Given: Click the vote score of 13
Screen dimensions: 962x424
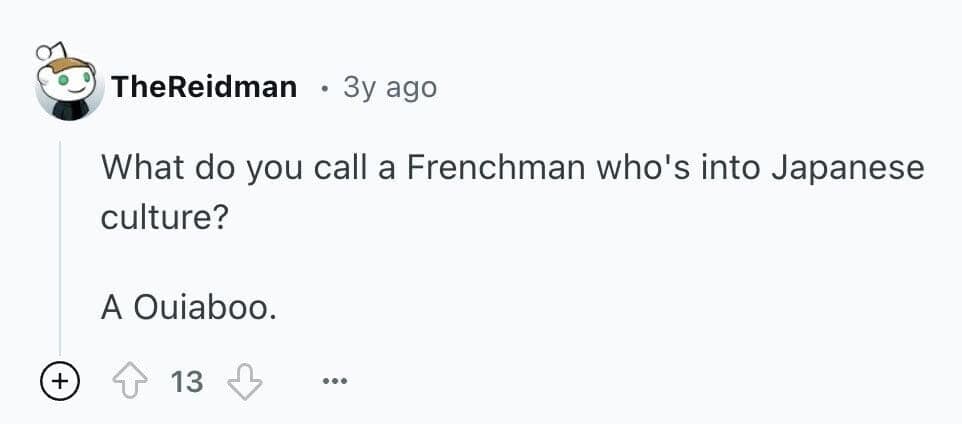Looking at the screenshot, I should pyautogui.click(x=187, y=381).
